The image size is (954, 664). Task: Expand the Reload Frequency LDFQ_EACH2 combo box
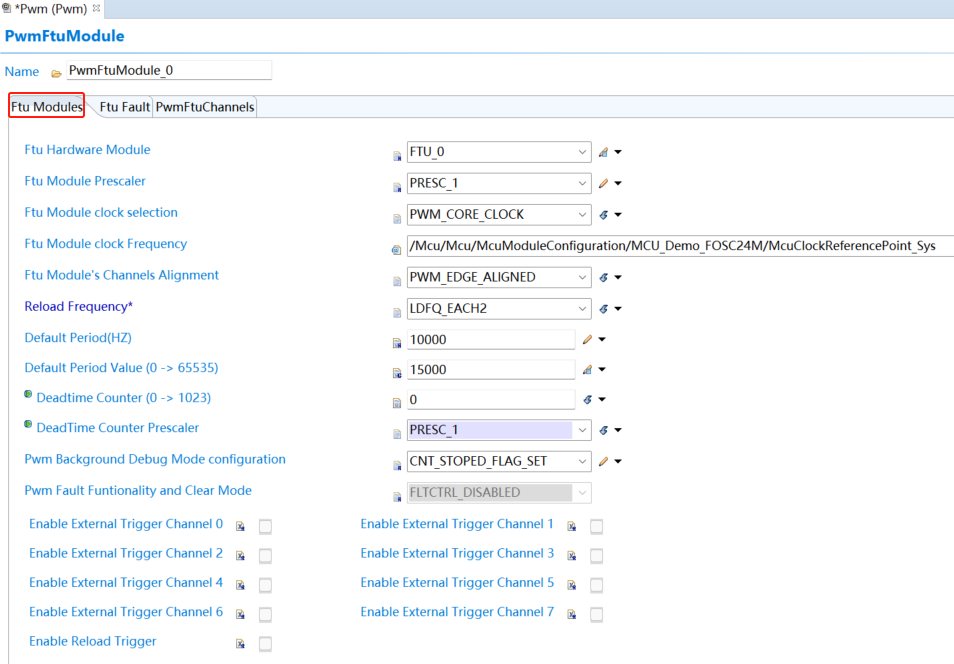(582, 309)
